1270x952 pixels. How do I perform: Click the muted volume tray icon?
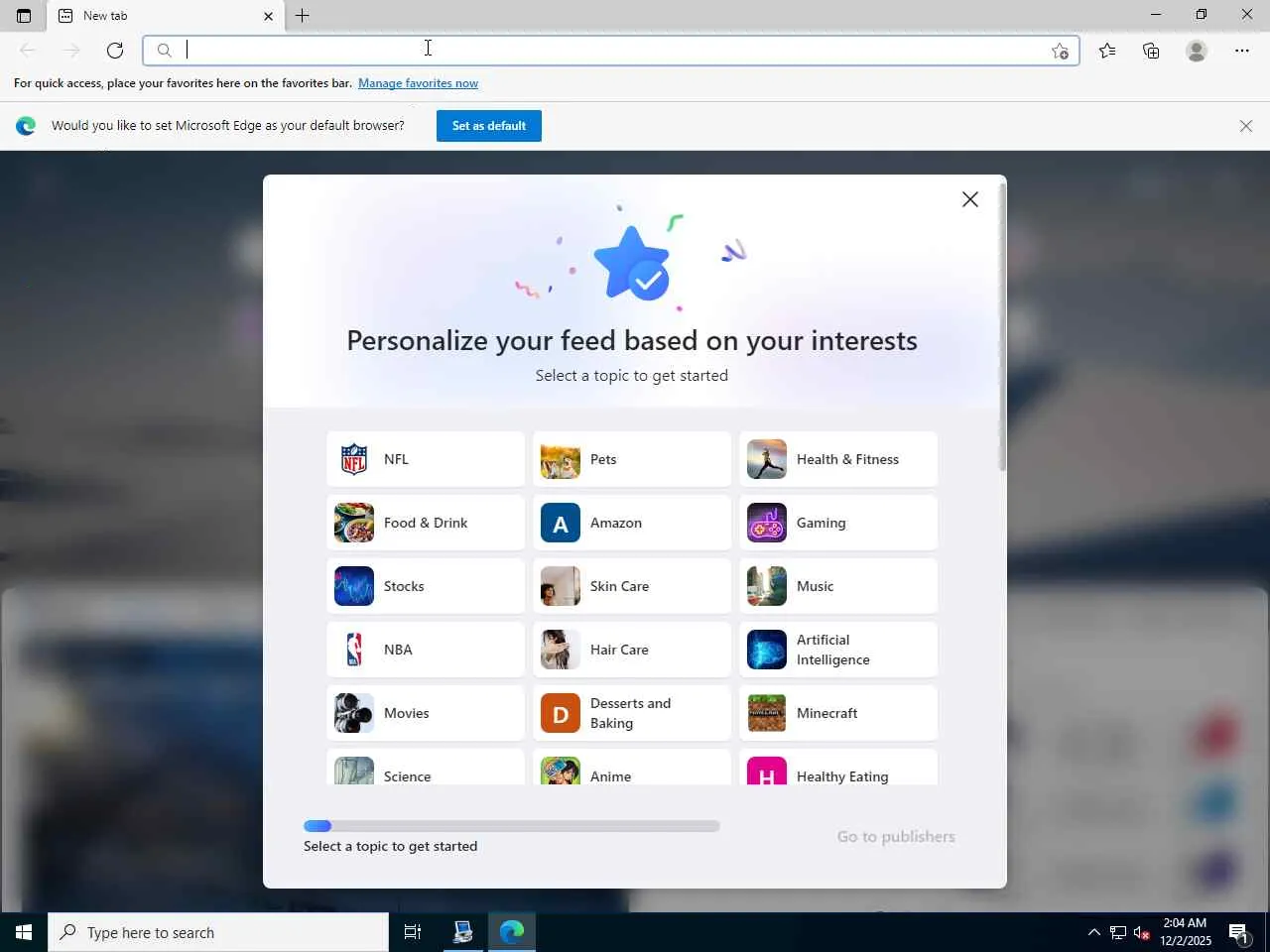[x=1141, y=932]
